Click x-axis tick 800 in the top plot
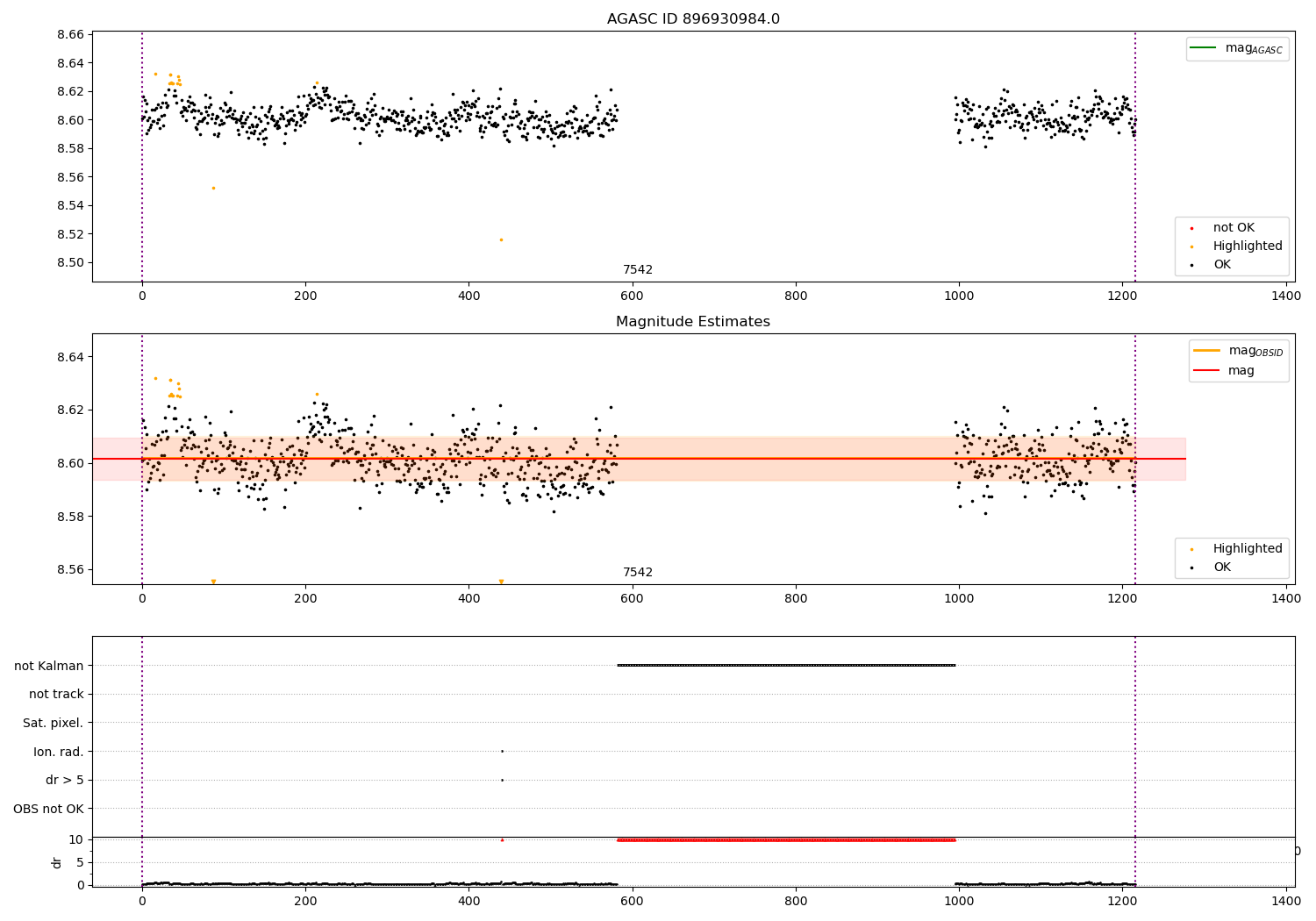The width and height of the screenshot is (1316, 921). coord(796,296)
